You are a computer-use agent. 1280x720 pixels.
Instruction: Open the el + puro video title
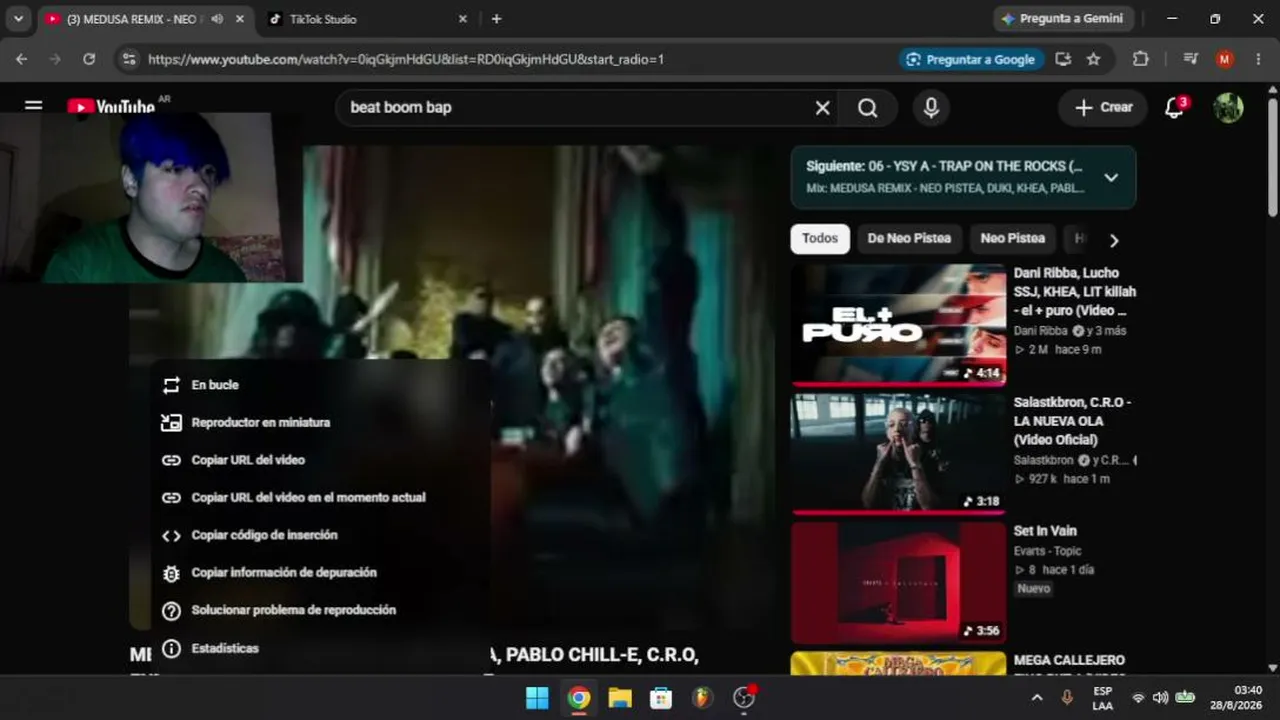pyautogui.click(x=1075, y=292)
